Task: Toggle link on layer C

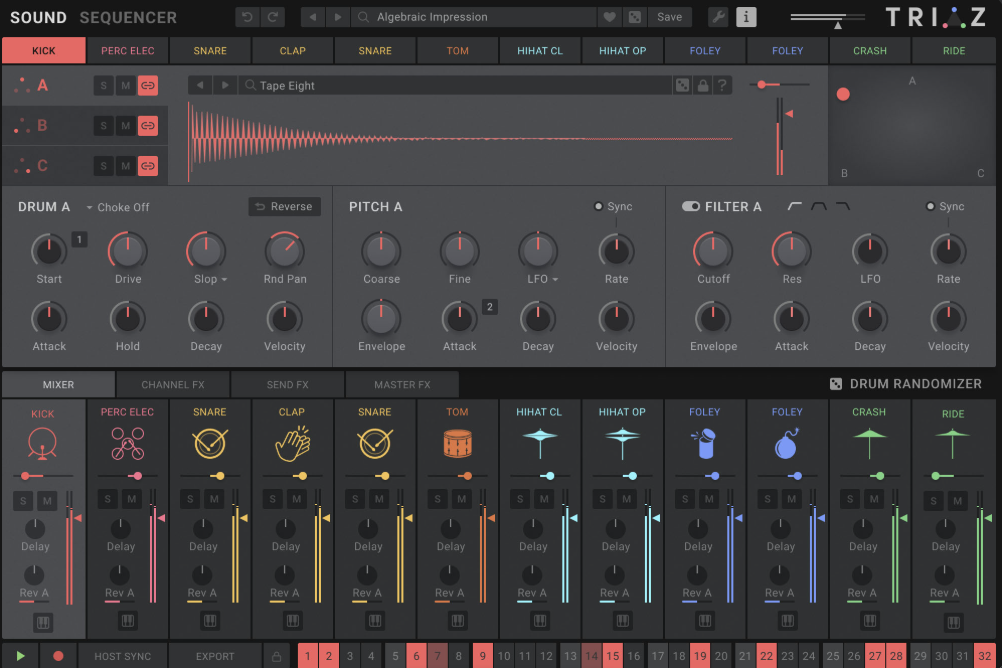Action: 148,166
